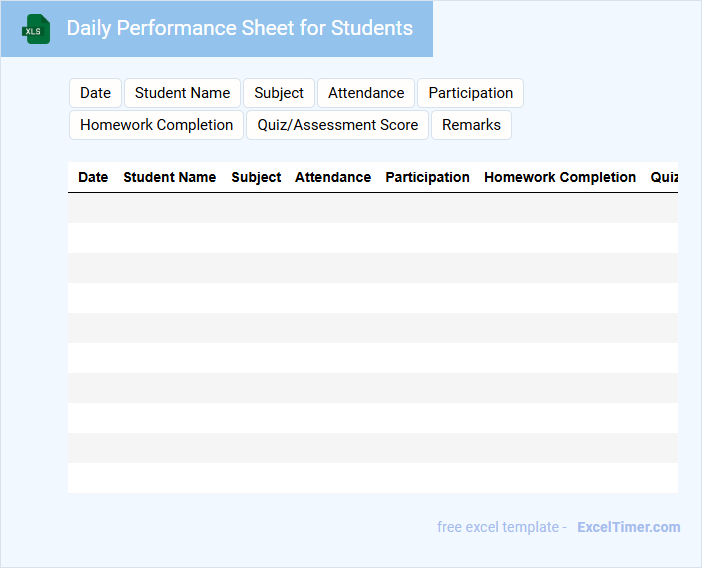Click the Attendance column header

pos(333,177)
